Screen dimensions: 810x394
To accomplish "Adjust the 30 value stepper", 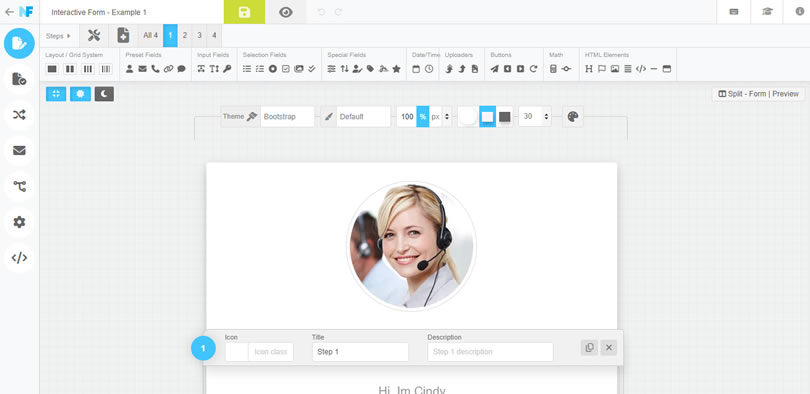I will click(547, 117).
